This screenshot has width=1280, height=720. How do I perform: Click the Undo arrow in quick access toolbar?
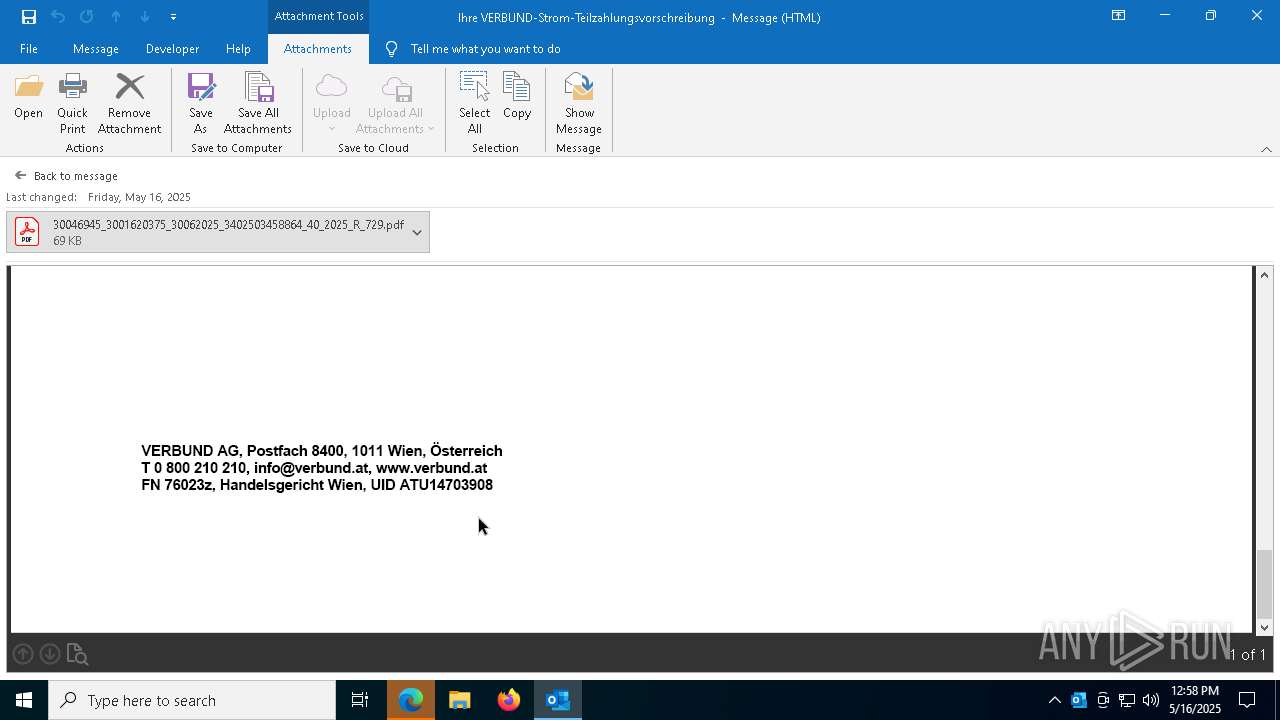[58, 17]
